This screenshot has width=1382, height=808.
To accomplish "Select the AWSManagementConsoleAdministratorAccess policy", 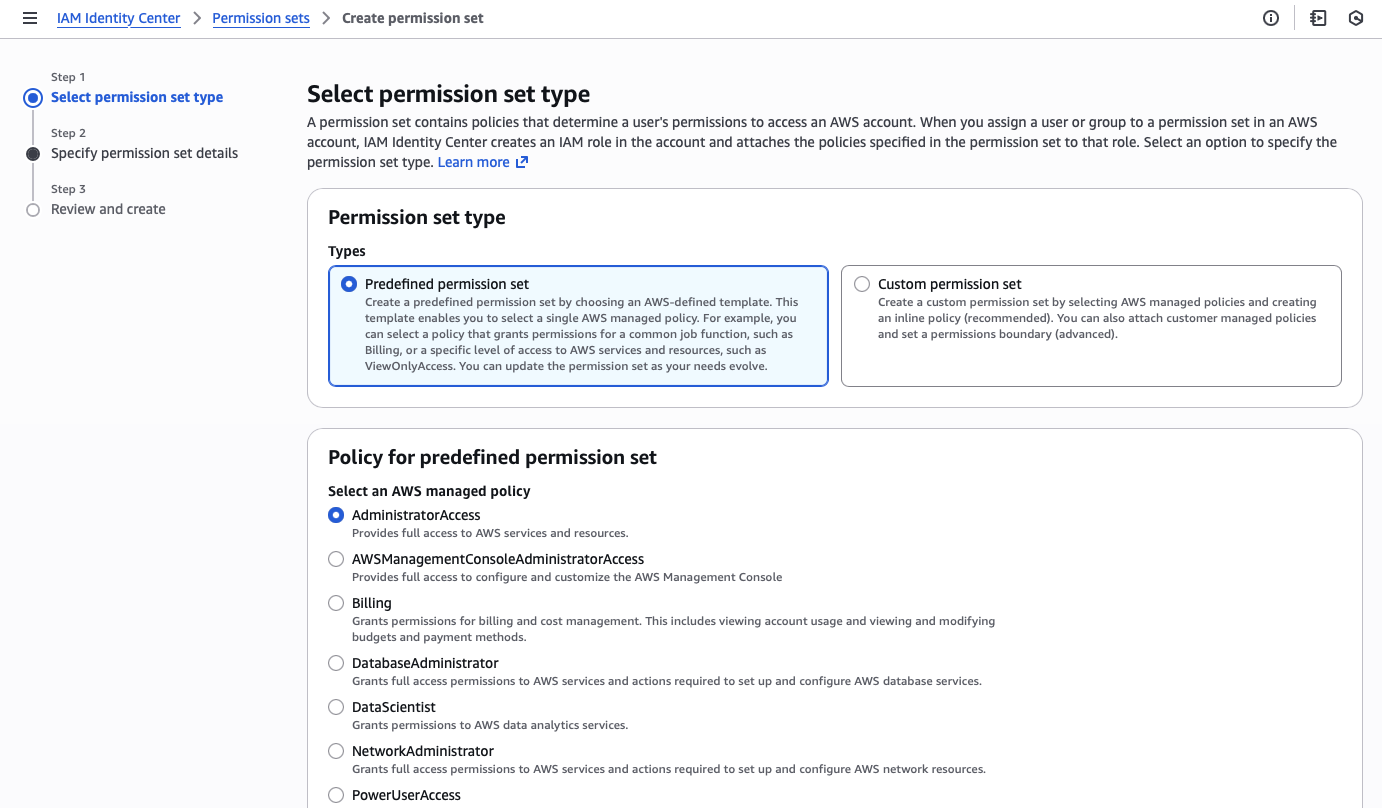I will point(336,558).
